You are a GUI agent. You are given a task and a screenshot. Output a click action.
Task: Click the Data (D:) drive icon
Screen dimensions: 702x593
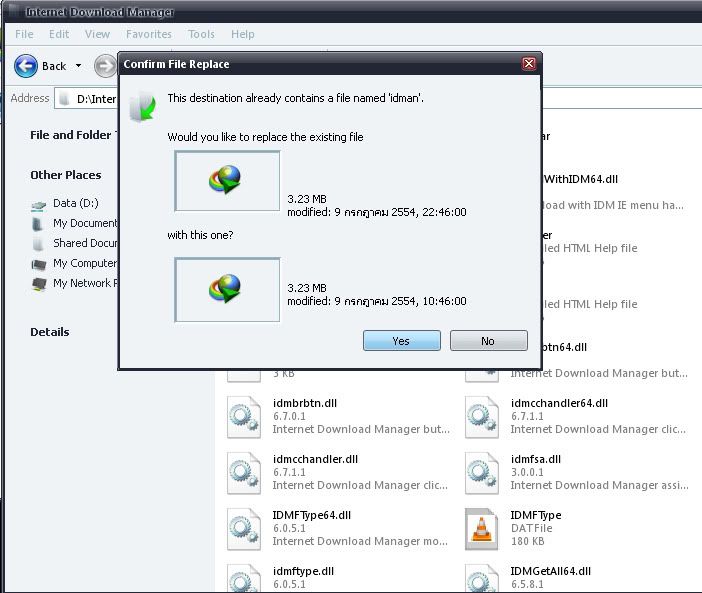(39, 205)
